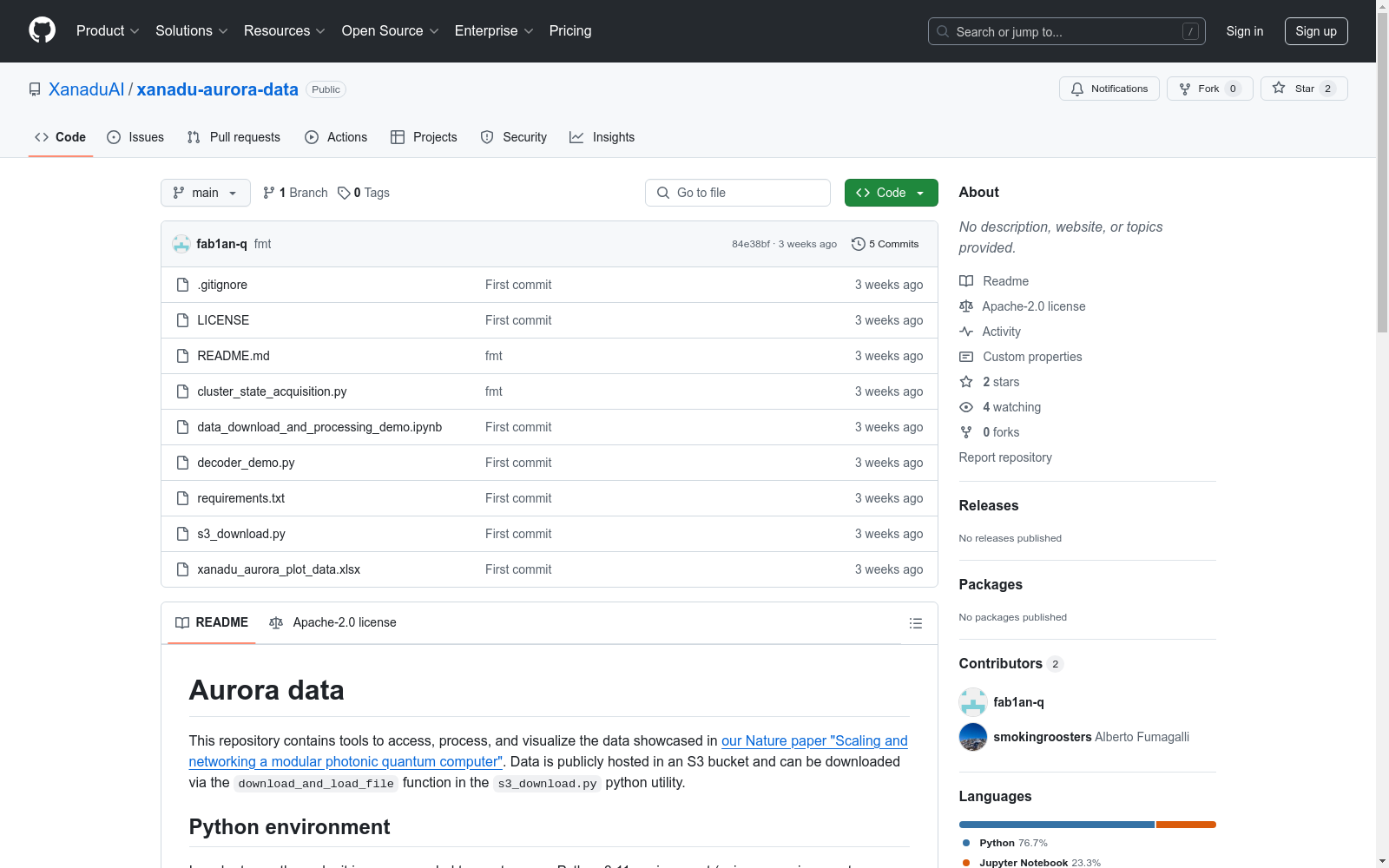This screenshot has height=868, width=1389.
Task: Switch to the Issues tab
Action: point(135,137)
